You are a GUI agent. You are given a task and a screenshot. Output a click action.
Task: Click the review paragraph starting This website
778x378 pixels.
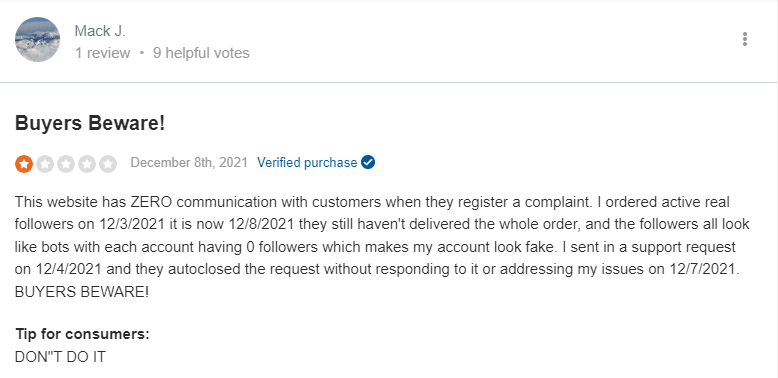pyautogui.click(x=382, y=247)
